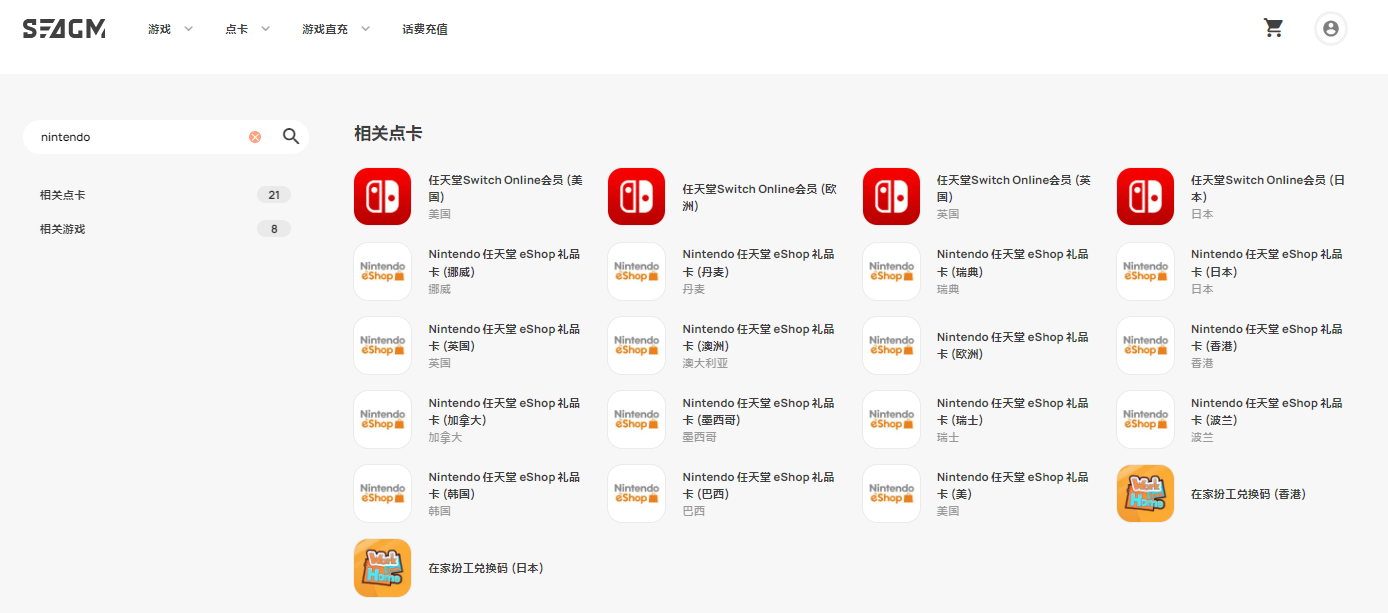Click the eShop 礼品卡 (英国) icon

tap(382, 345)
